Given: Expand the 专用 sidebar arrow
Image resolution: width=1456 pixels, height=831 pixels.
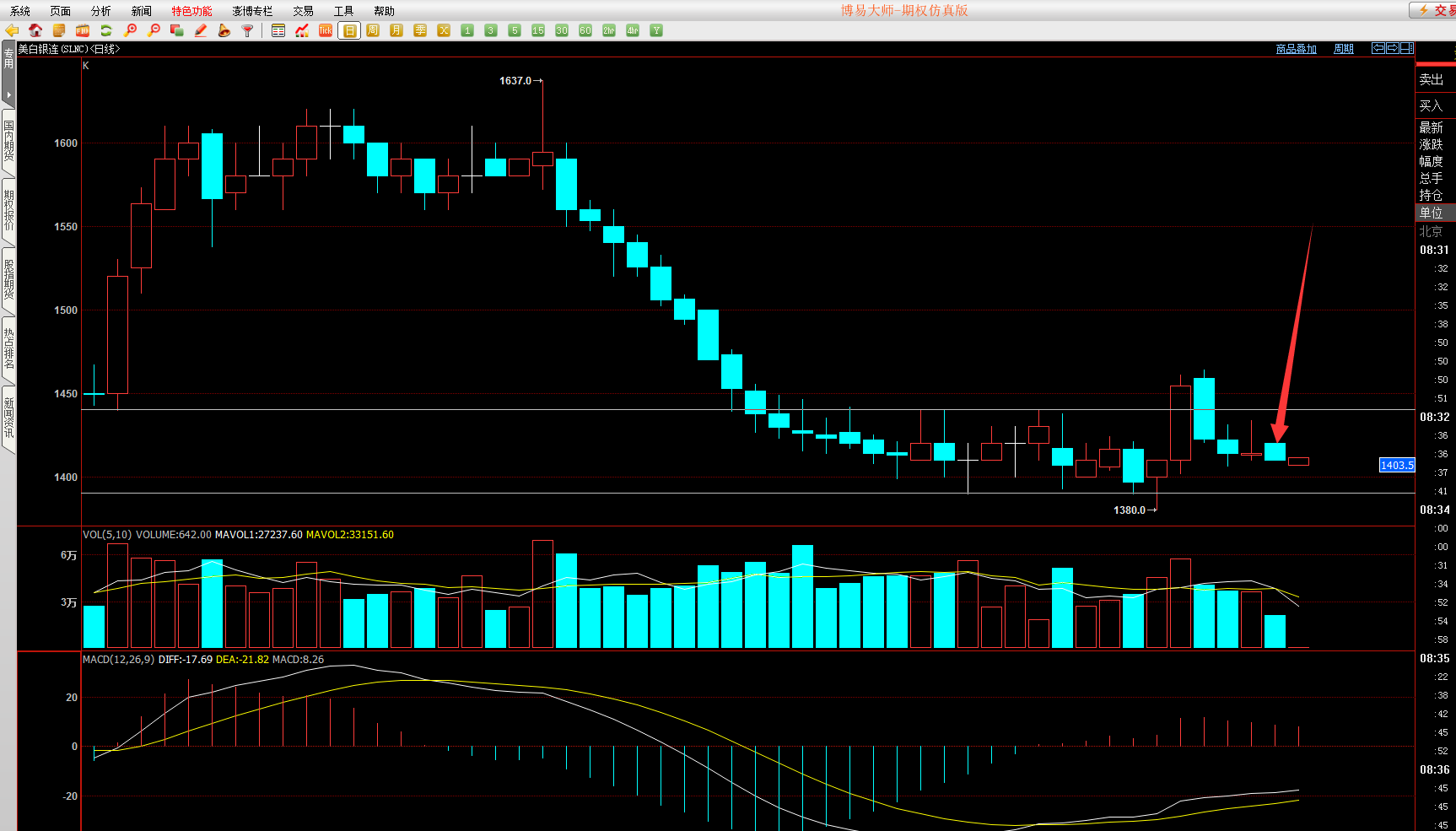Looking at the screenshot, I should [x=8, y=94].
